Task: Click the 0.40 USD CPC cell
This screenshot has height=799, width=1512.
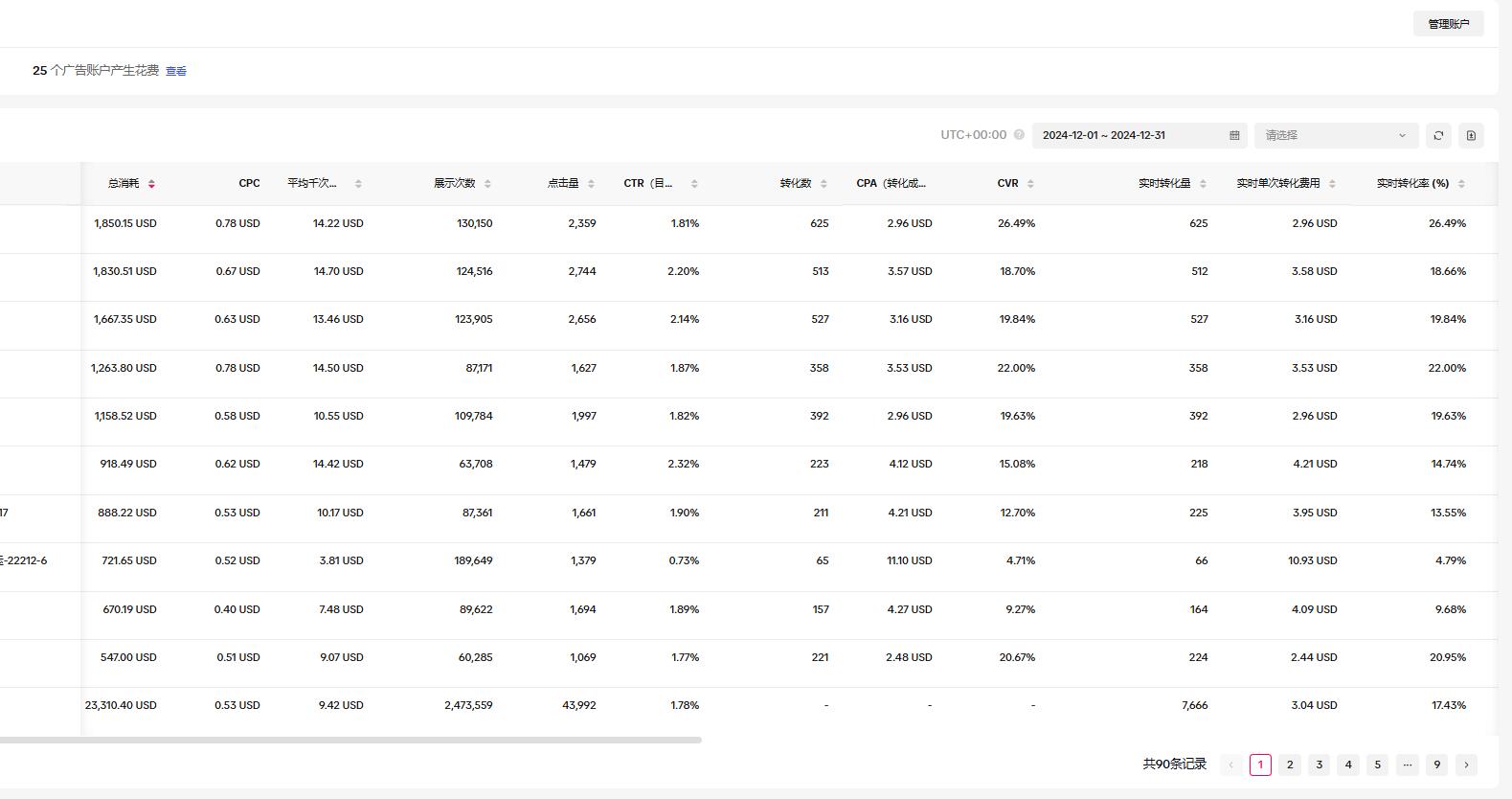Action: click(237, 609)
